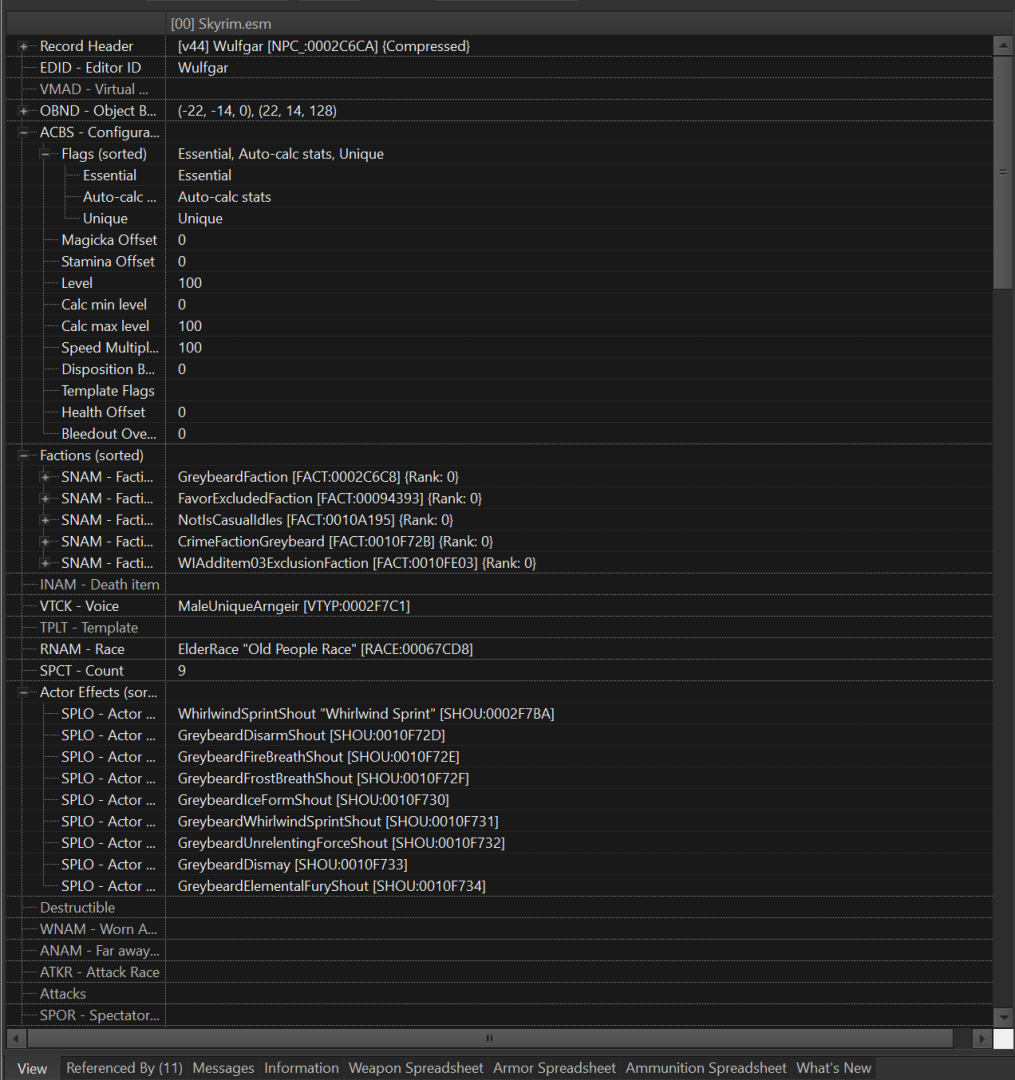Select the ATKR - Attack Race row
This screenshot has width=1015, height=1080.
pyautogui.click(x=499, y=973)
